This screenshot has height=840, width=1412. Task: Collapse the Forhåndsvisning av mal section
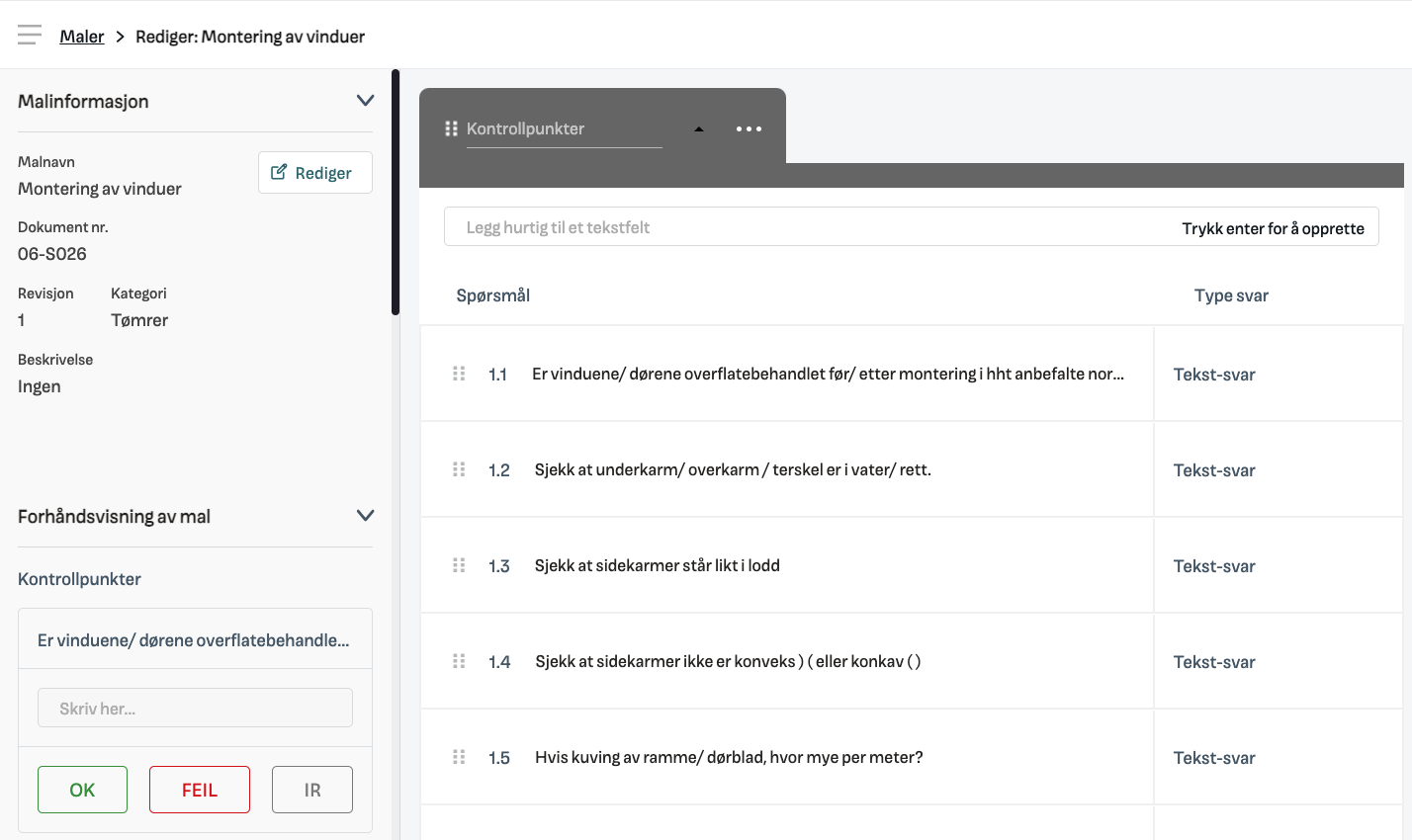[365, 516]
